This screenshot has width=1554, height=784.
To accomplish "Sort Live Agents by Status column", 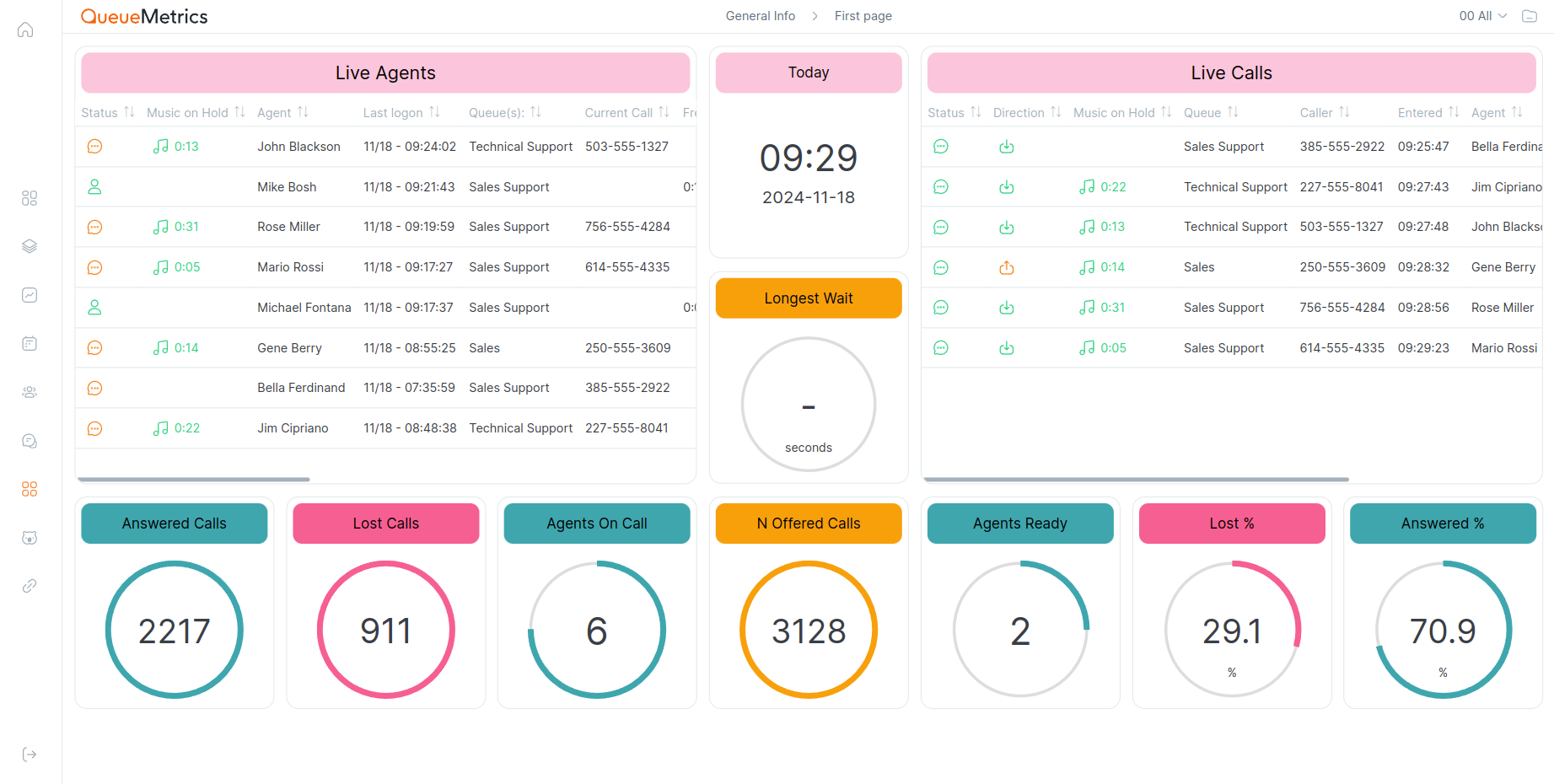I will click(129, 112).
